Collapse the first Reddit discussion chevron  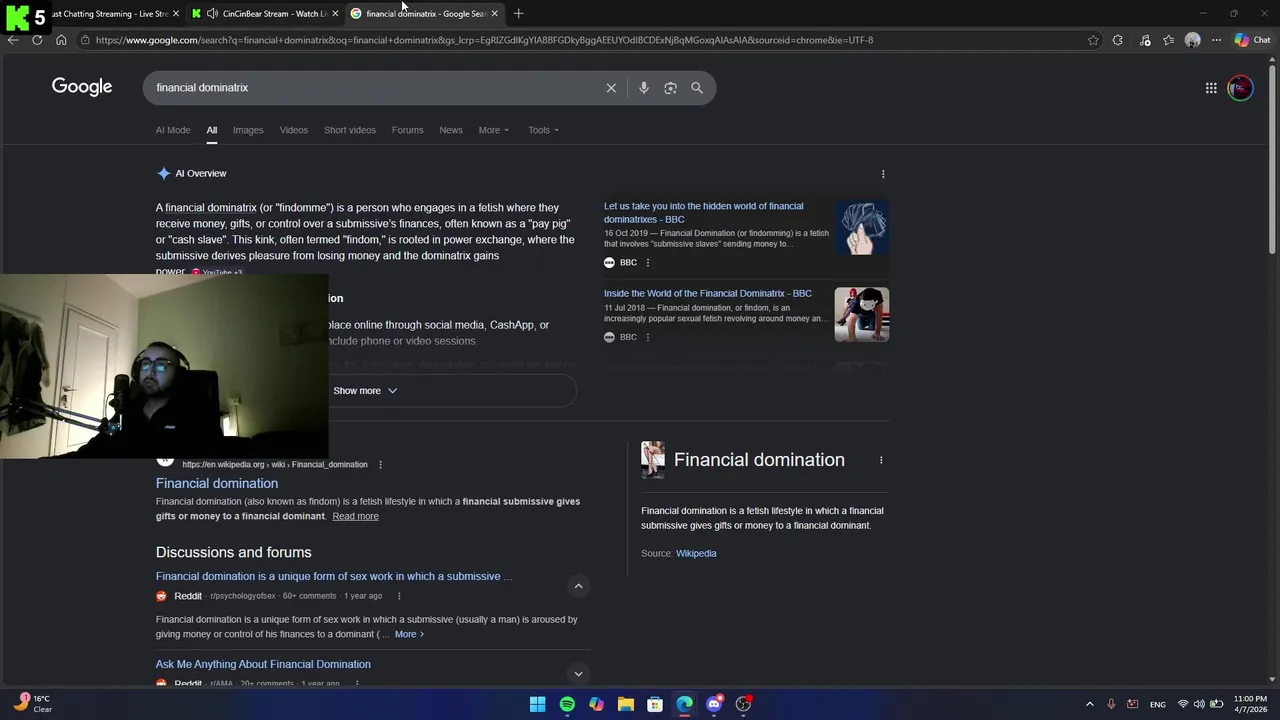(x=578, y=586)
